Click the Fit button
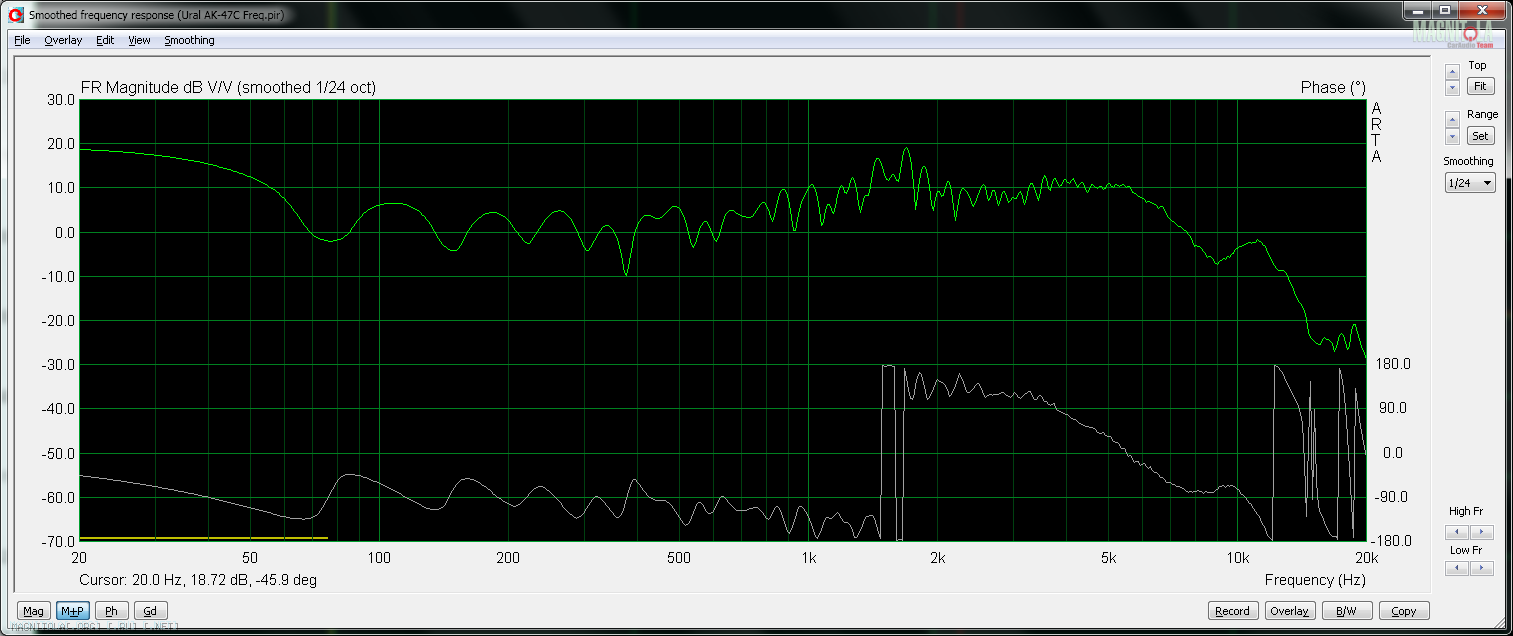This screenshot has width=1513, height=636. (x=1481, y=87)
